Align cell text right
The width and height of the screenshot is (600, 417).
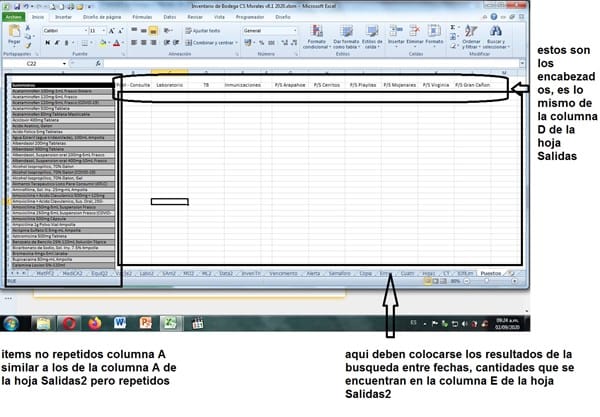point(153,43)
